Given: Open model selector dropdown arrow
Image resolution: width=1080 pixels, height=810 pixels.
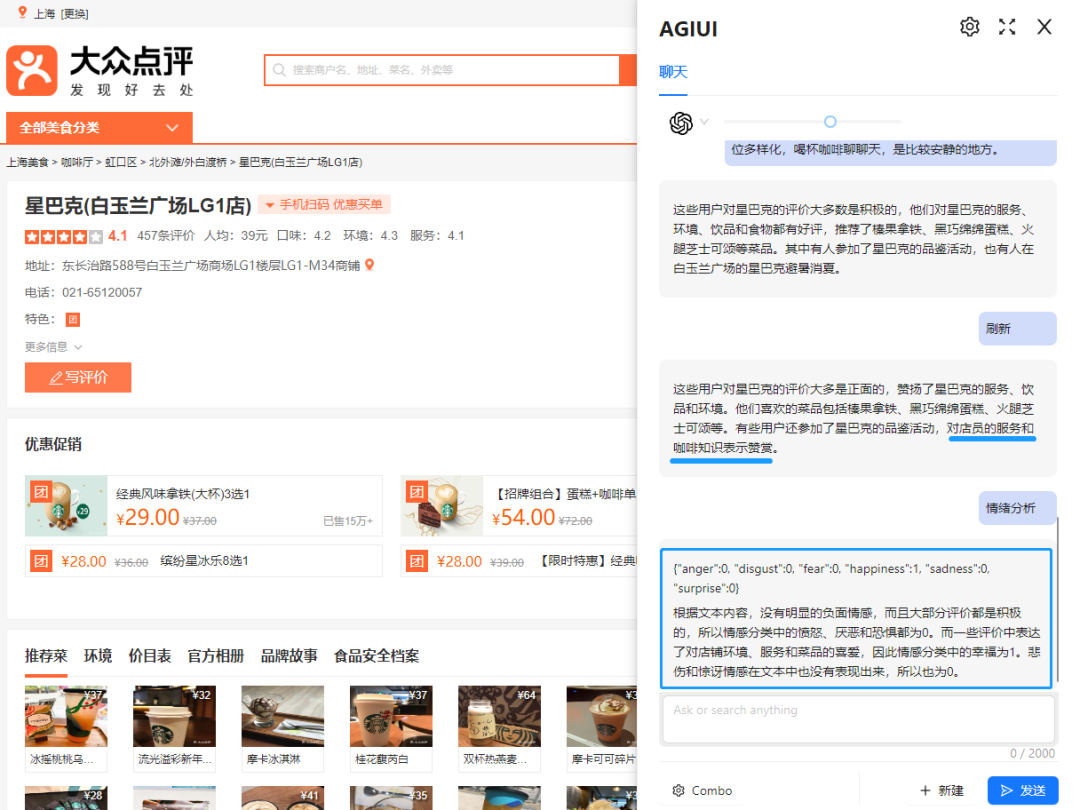Looking at the screenshot, I should 704,122.
